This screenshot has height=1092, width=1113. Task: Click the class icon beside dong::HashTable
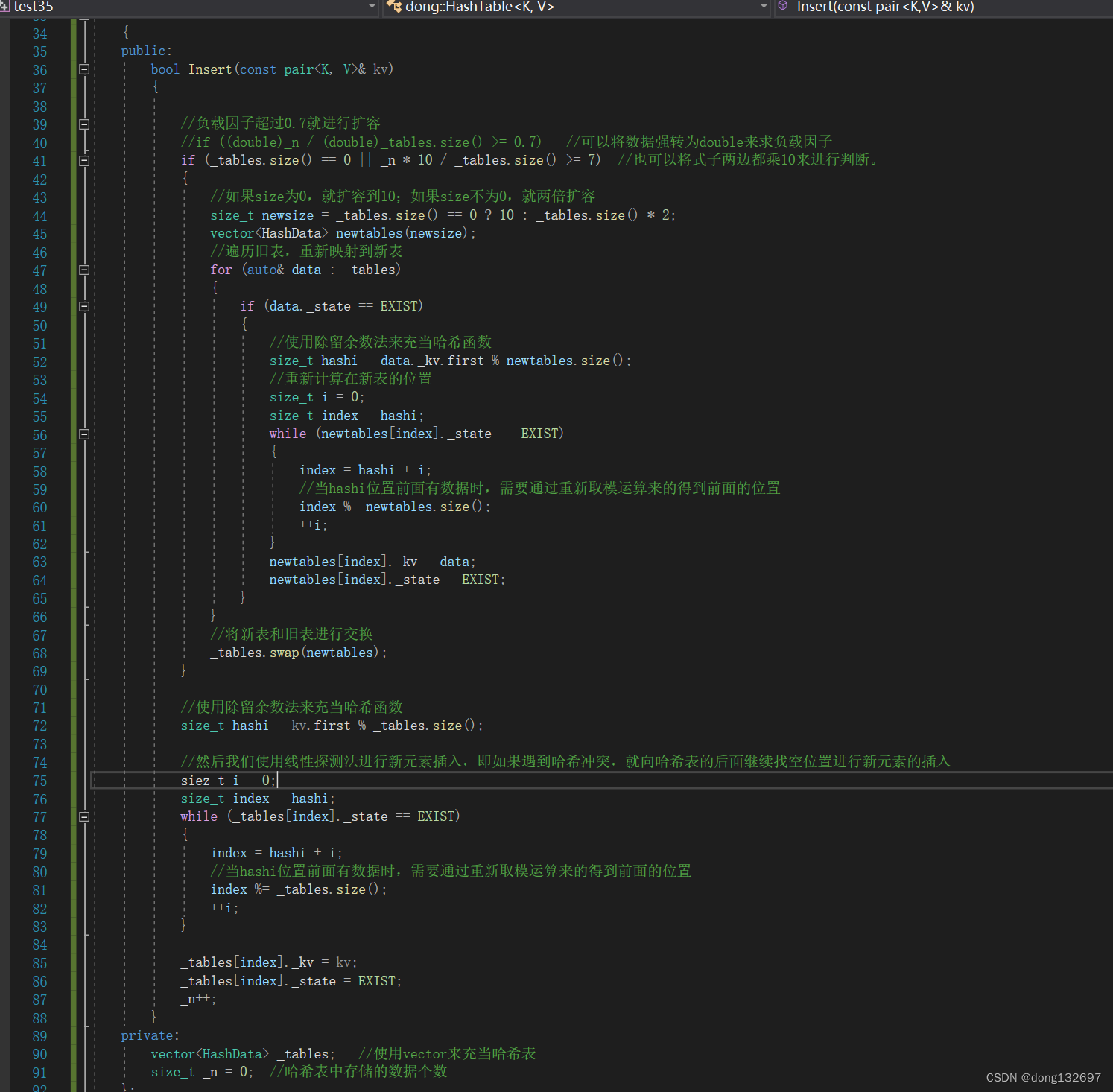[394, 7]
